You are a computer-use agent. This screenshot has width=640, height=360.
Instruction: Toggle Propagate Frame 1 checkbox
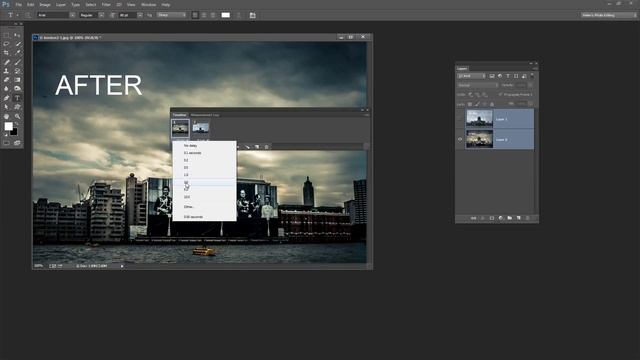(x=500, y=94)
